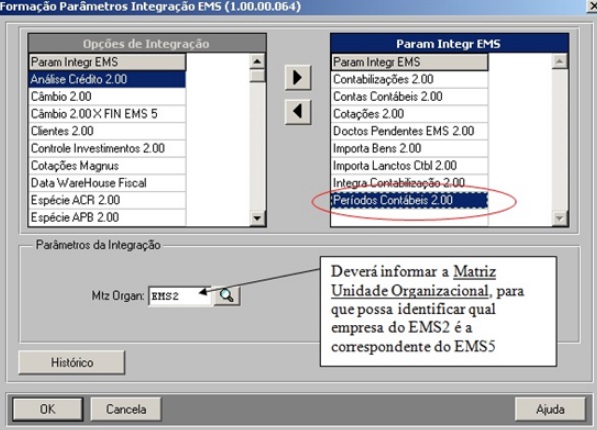Select Câmbio 2.00 X FIN EMS 5
This screenshot has width=597, height=430.
coord(107,113)
